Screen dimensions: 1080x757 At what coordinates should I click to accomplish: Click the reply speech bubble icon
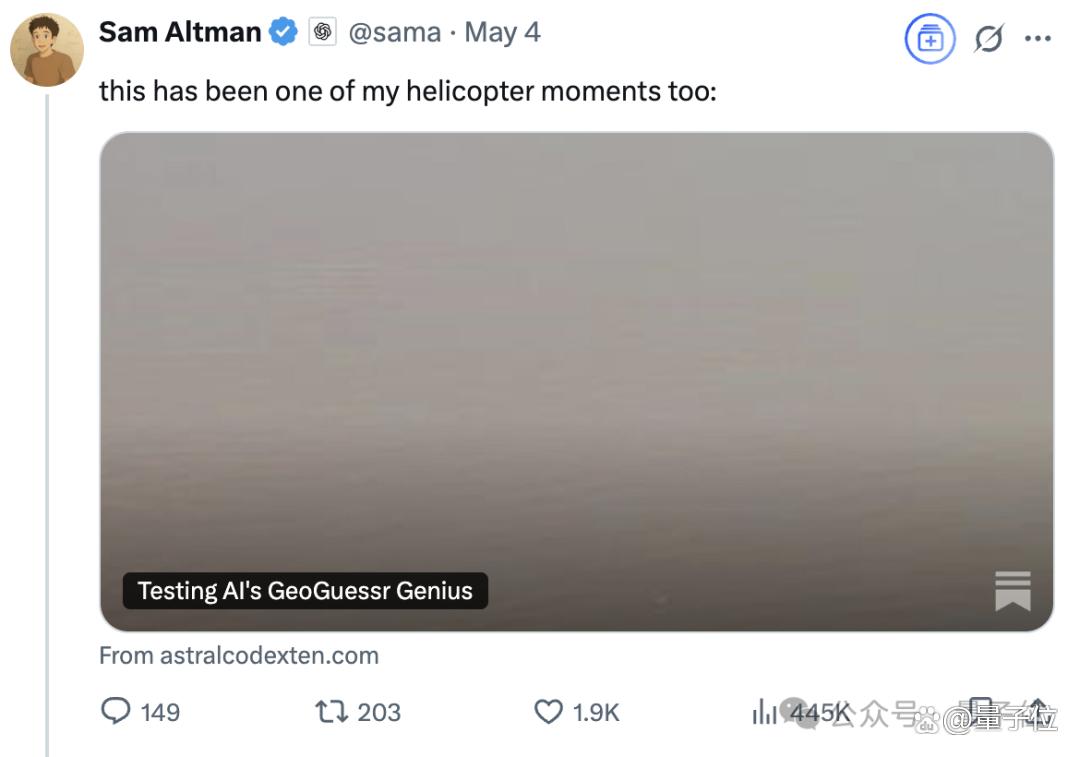coord(116,711)
